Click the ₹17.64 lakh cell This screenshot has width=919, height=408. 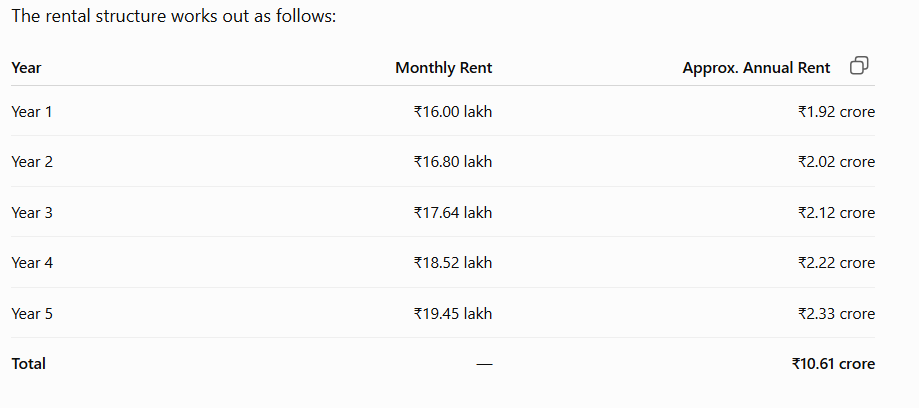(452, 212)
